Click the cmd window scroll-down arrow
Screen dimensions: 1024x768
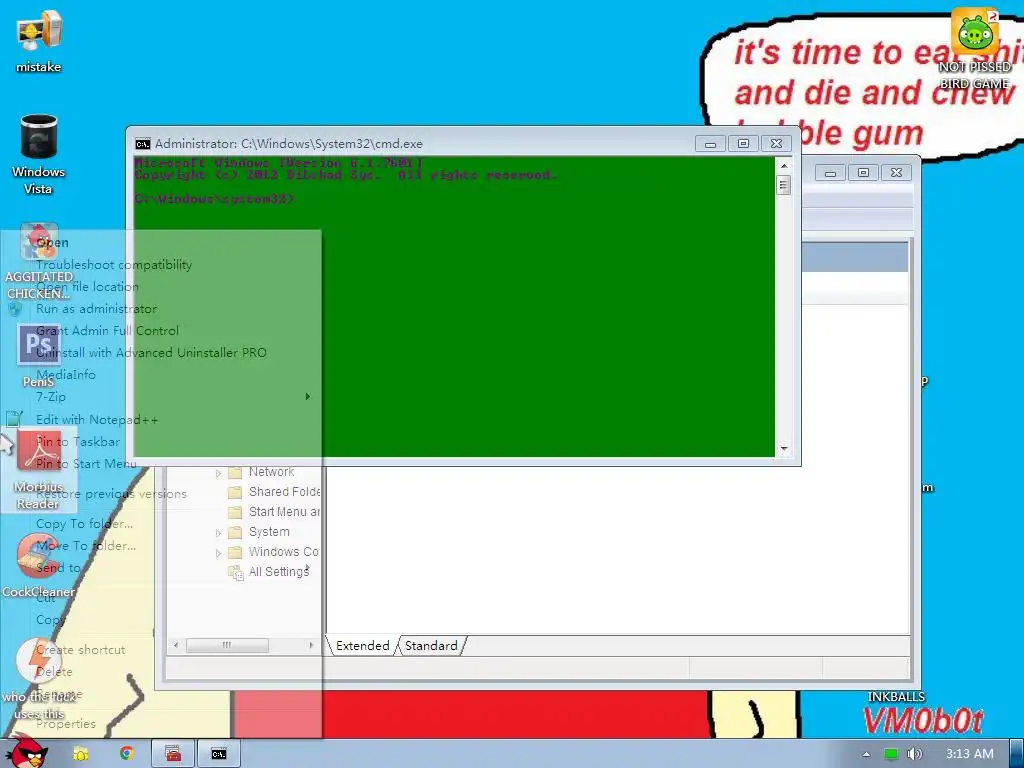[x=784, y=449]
